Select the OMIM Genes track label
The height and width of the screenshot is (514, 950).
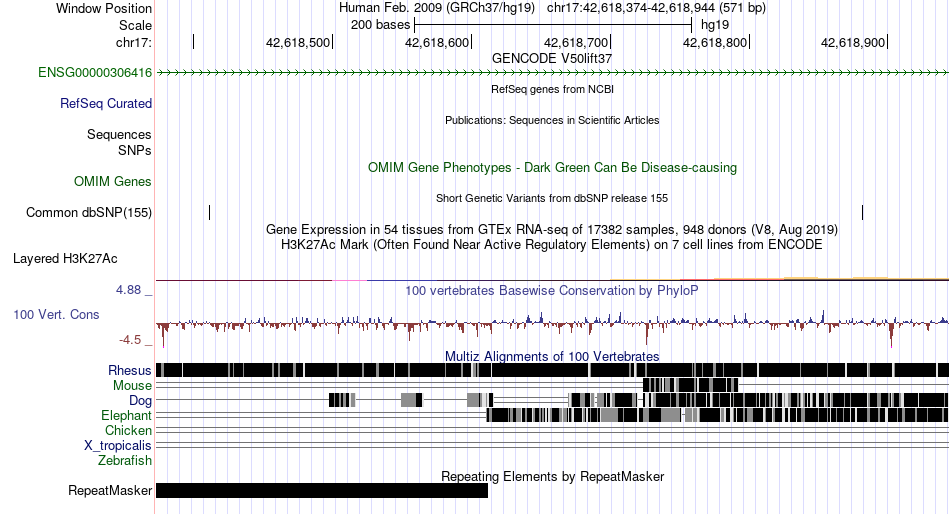tap(113, 181)
